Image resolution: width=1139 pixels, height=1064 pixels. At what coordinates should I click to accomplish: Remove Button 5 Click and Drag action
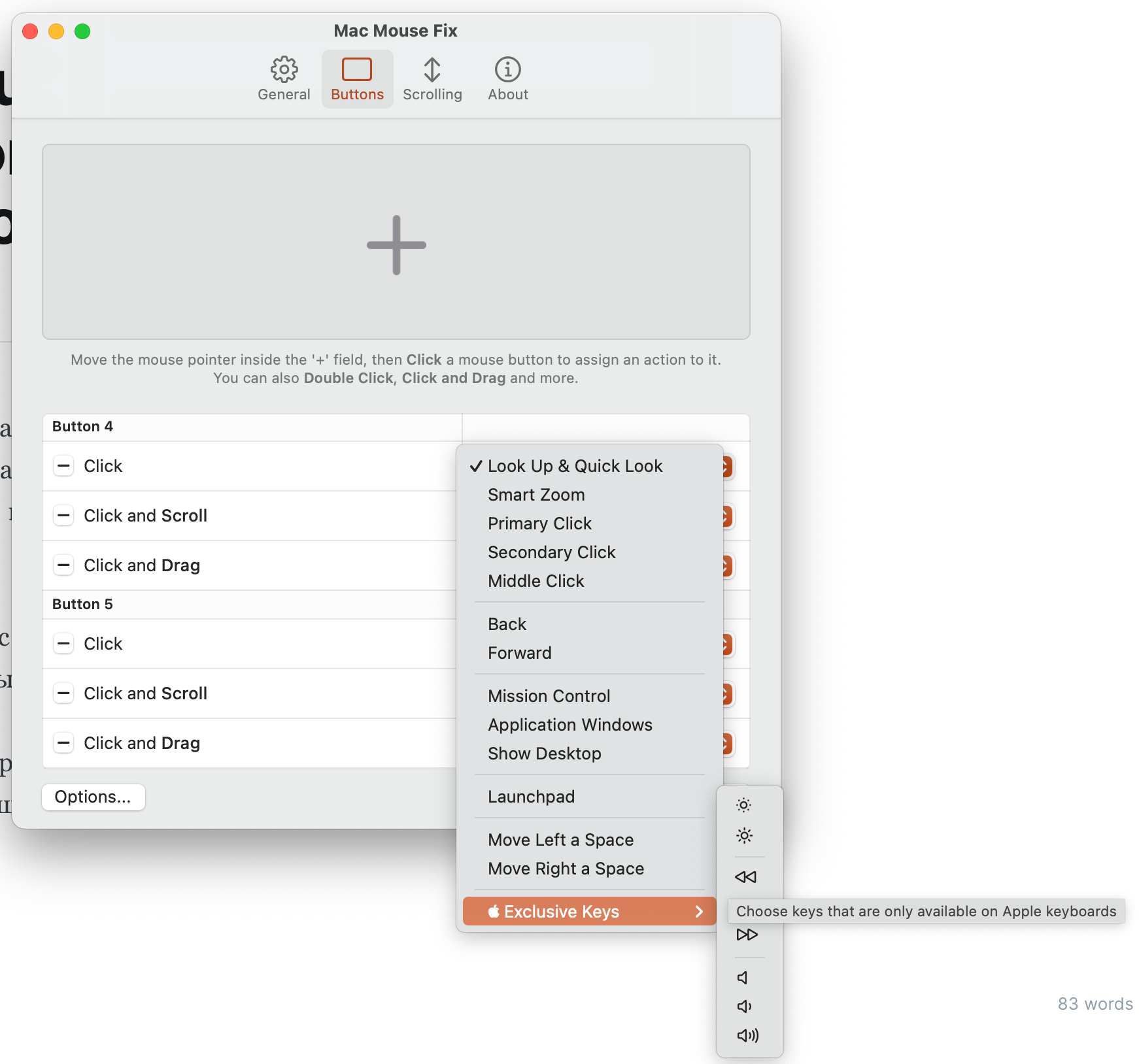63,743
